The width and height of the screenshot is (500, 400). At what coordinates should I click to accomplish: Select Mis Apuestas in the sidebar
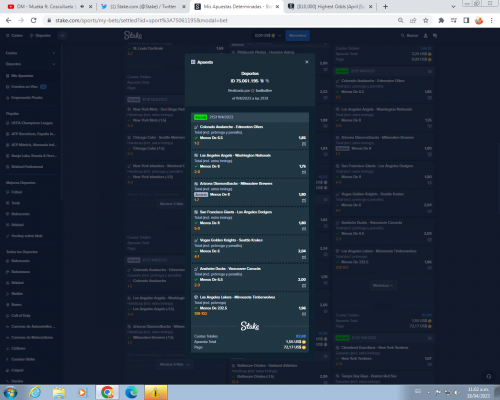tap(30, 76)
